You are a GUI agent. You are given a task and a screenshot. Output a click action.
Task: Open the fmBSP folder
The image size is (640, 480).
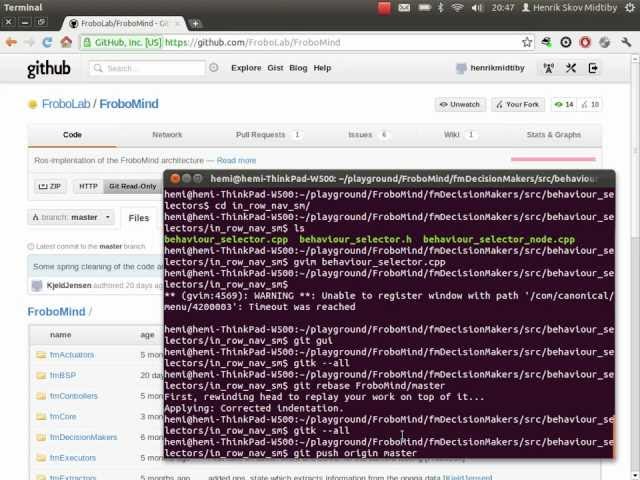63,376
